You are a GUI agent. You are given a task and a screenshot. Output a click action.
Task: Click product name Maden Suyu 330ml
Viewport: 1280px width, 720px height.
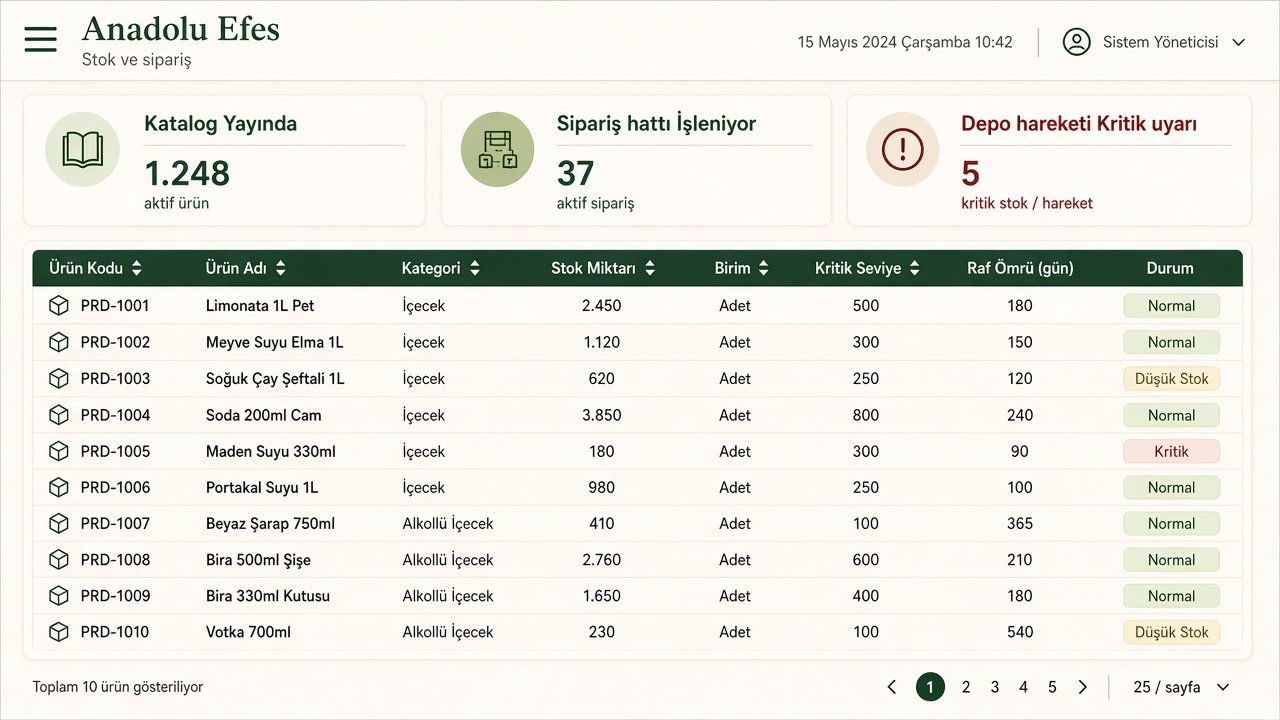click(271, 451)
